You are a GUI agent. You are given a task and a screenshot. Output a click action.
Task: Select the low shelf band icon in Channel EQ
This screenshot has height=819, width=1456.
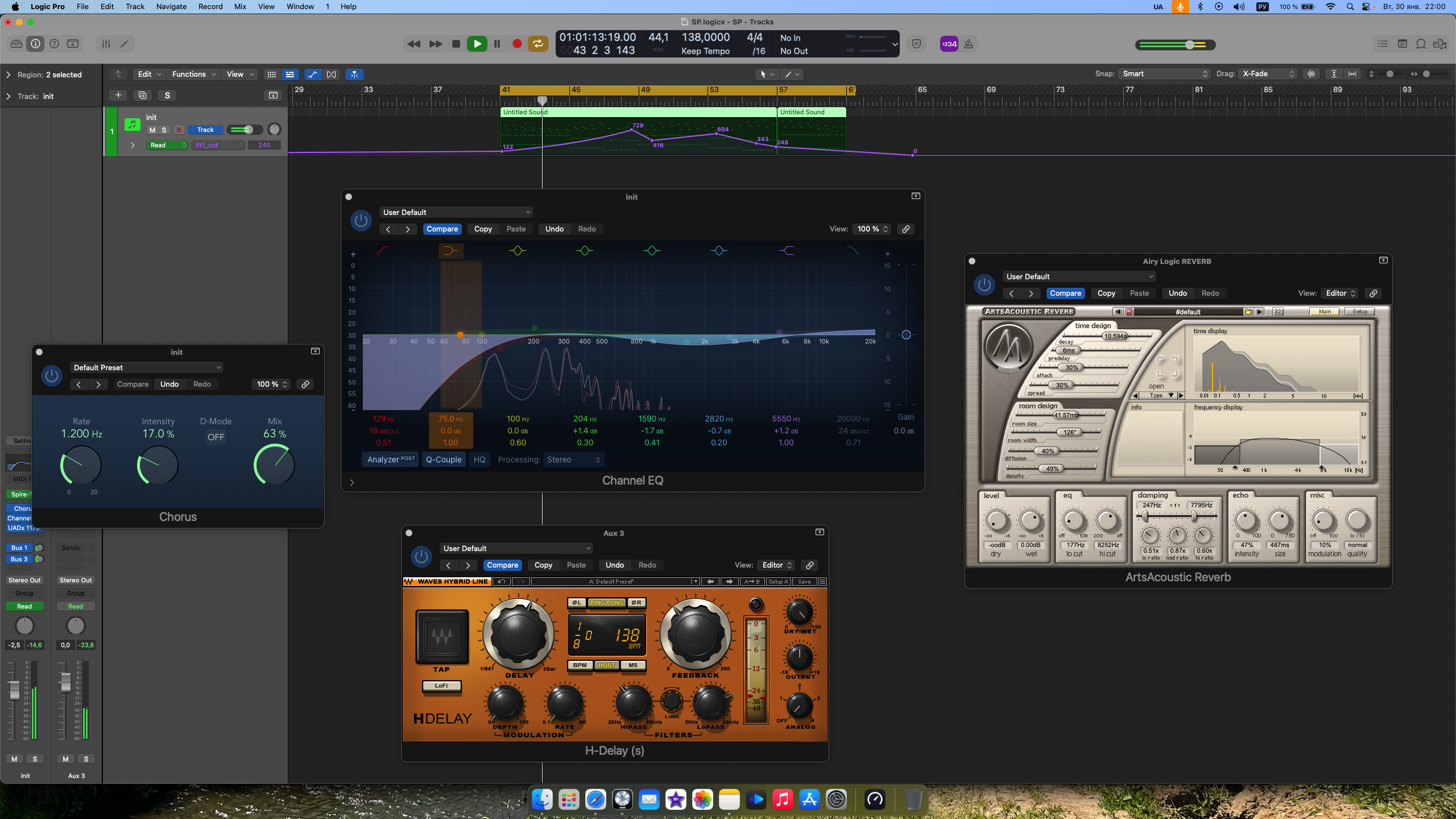click(450, 251)
